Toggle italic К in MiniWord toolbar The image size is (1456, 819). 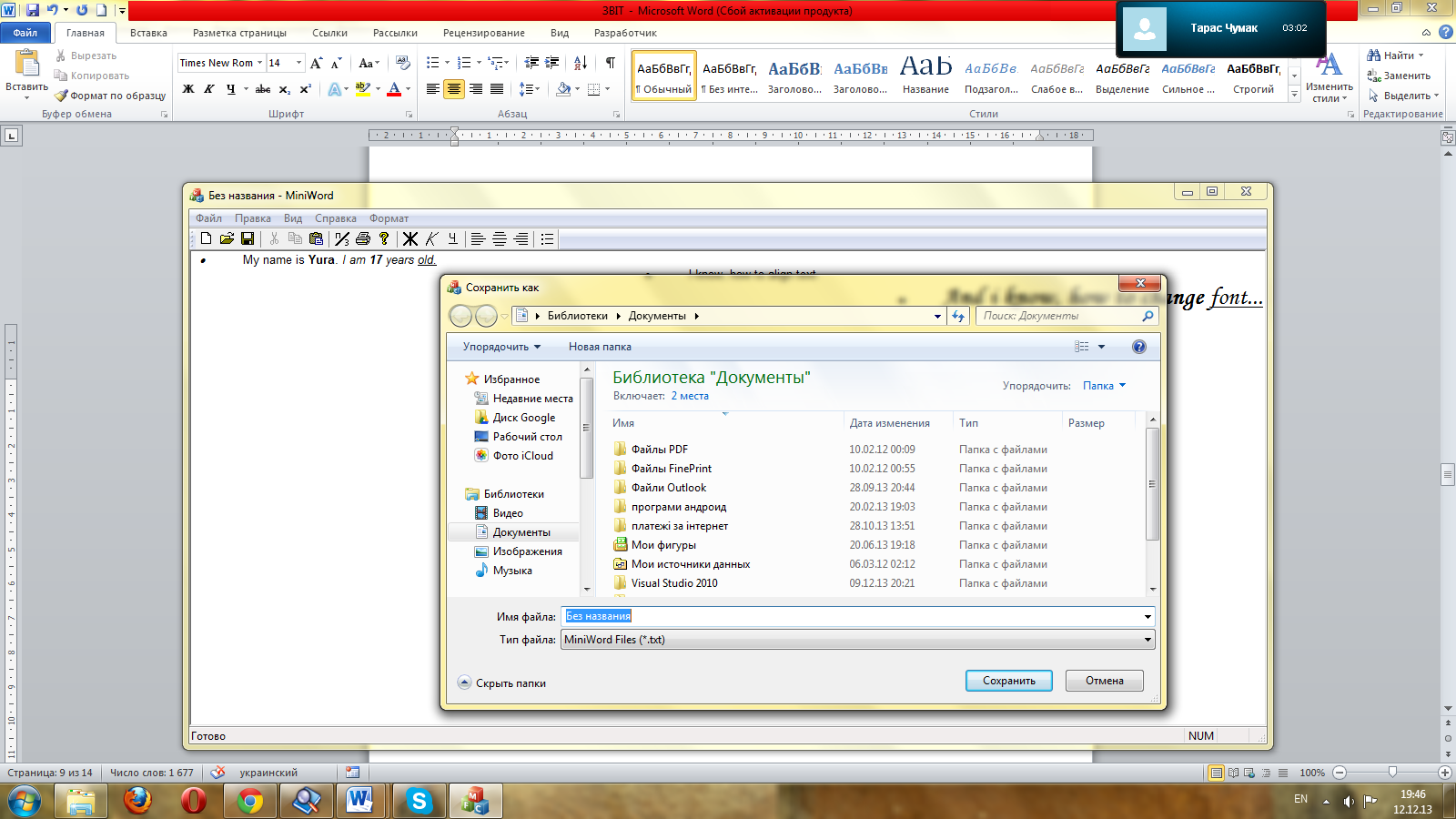431,238
